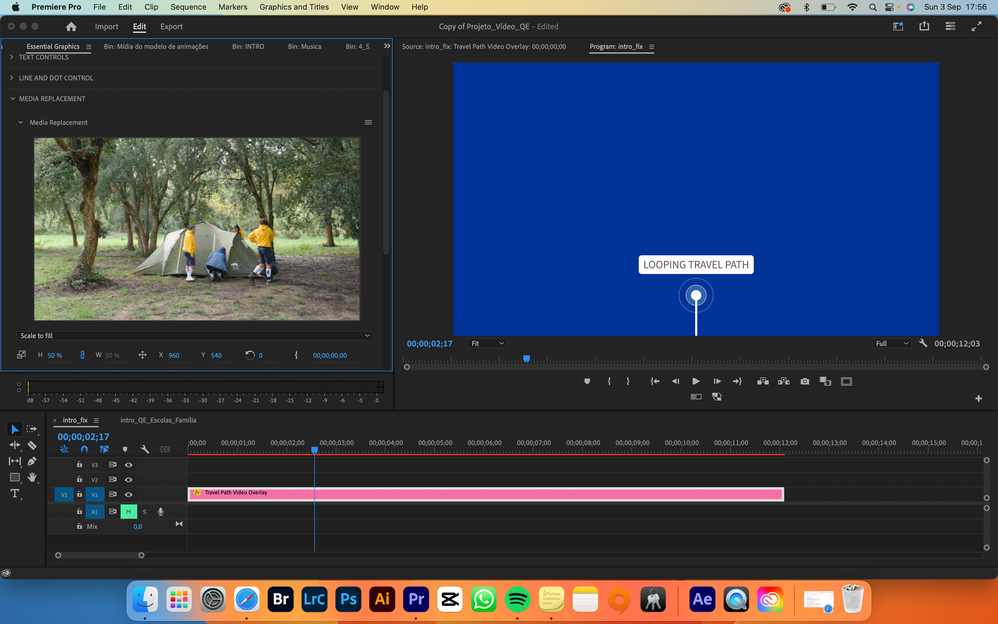Toggle mute on audio track A1
The height and width of the screenshot is (624, 998).
pyautogui.click(x=128, y=512)
